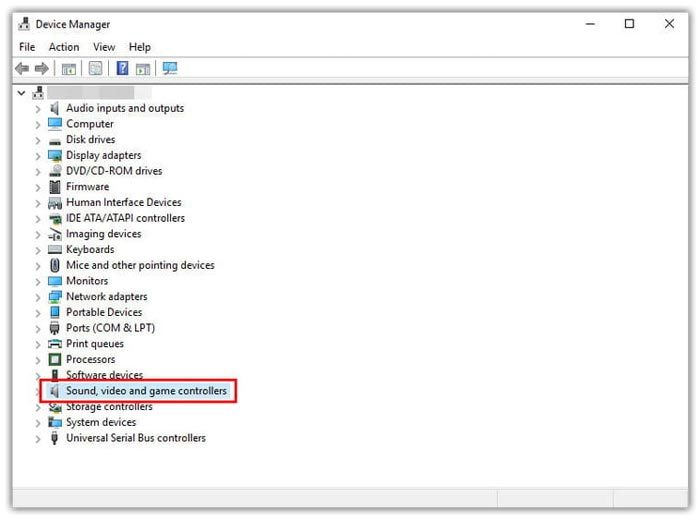Click the Computer category monitor icon

click(x=54, y=124)
